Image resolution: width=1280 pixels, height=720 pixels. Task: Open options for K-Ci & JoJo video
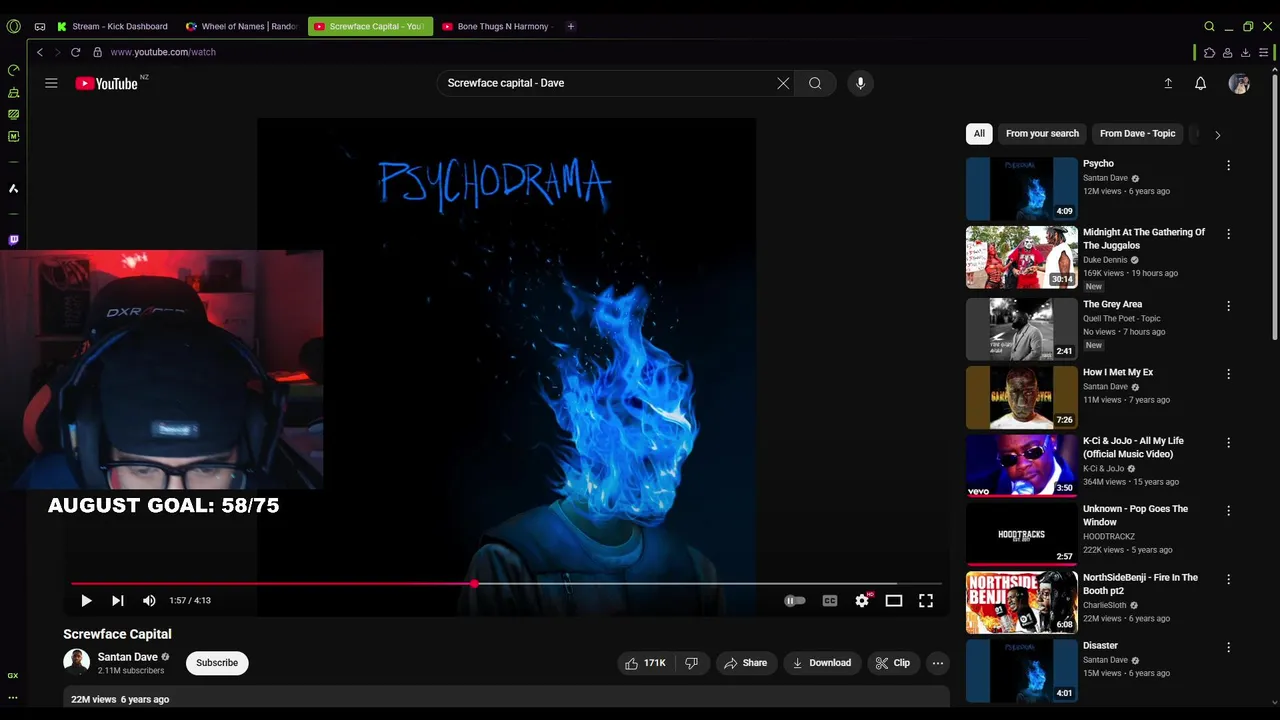pyautogui.click(x=1228, y=442)
